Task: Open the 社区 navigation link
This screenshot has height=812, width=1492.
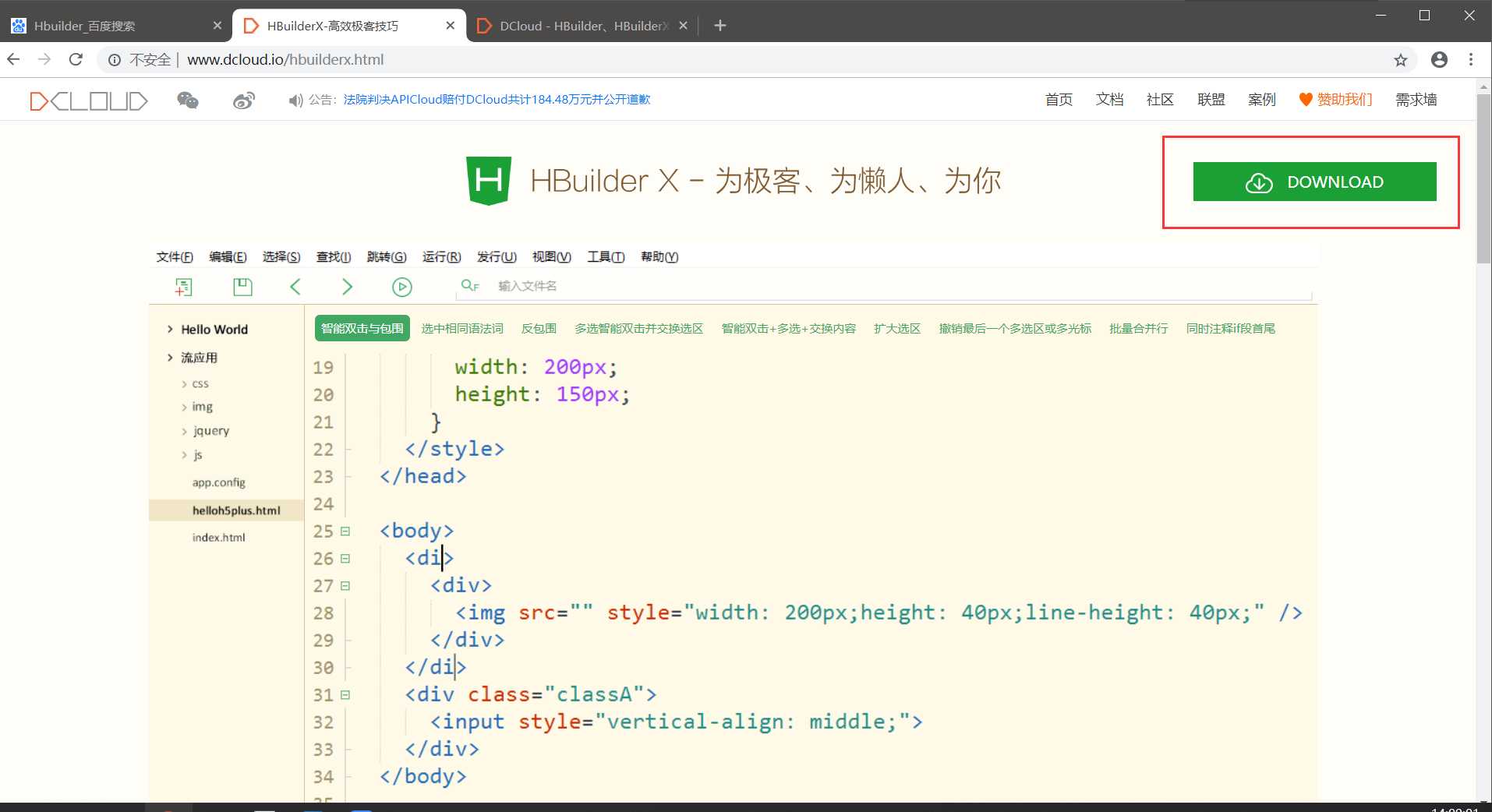Action: coord(1160,100)
